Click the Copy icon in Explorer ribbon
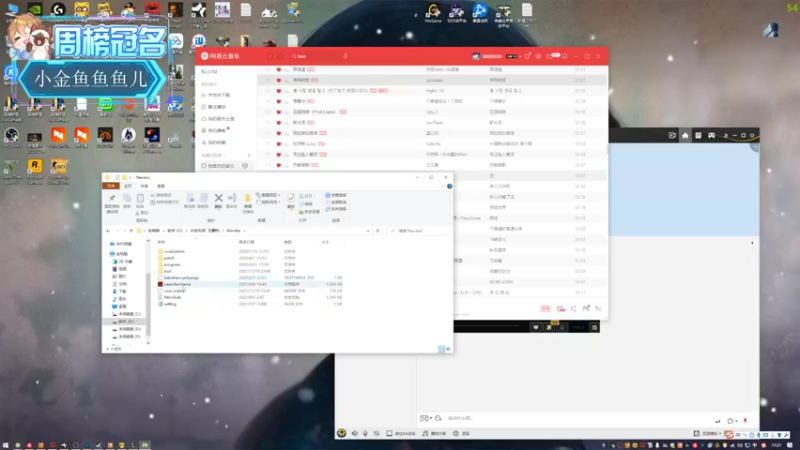Image resolution: width=800 pixels, height=450 pixels. click(127, 201)
